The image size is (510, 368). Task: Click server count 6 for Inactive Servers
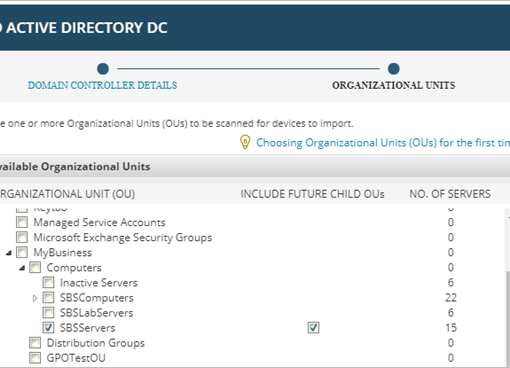(x=451, y=282)
